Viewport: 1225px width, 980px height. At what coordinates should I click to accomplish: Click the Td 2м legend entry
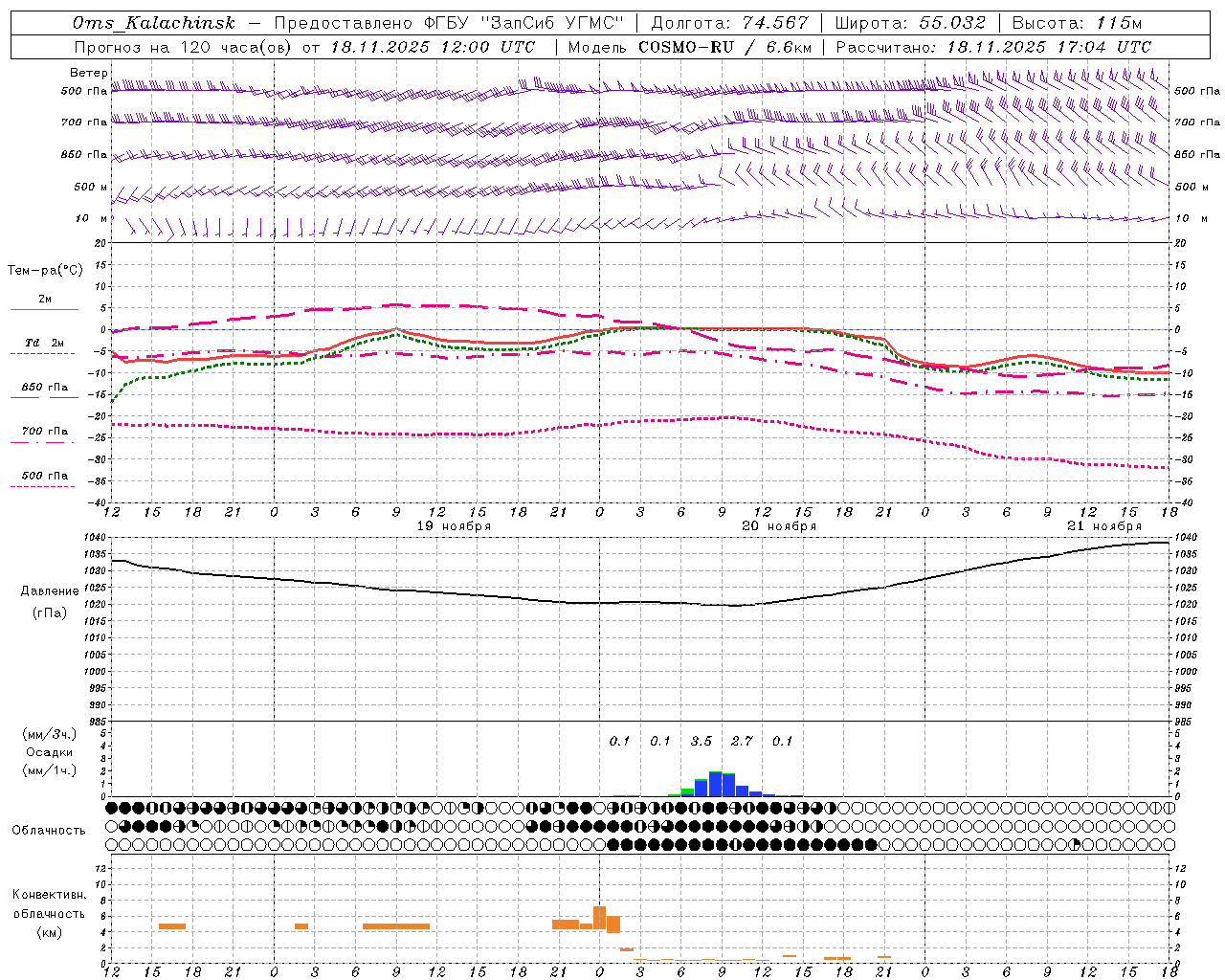pos(45,343)
